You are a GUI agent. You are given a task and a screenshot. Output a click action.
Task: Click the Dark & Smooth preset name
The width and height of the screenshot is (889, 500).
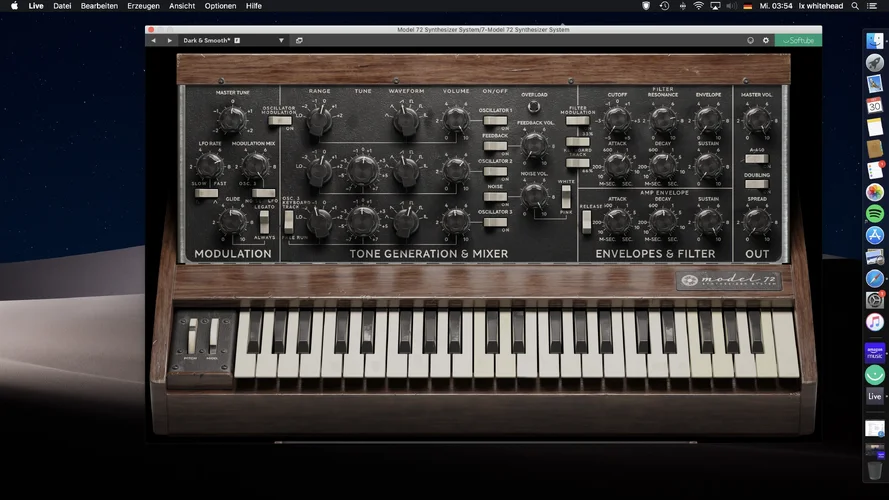pyautogui.click(x=206, y=41)
